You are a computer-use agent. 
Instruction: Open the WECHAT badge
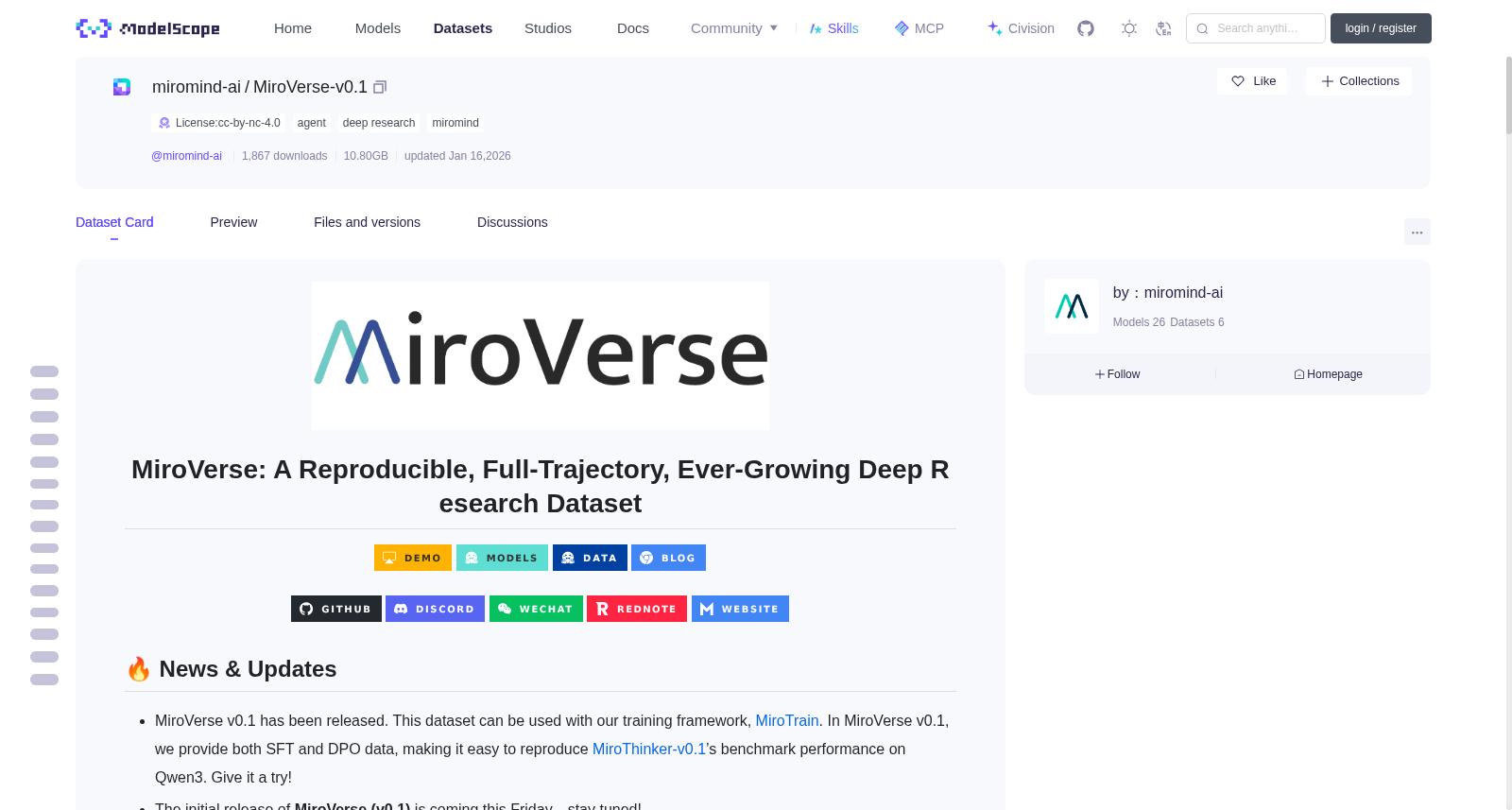pos(536,609)
